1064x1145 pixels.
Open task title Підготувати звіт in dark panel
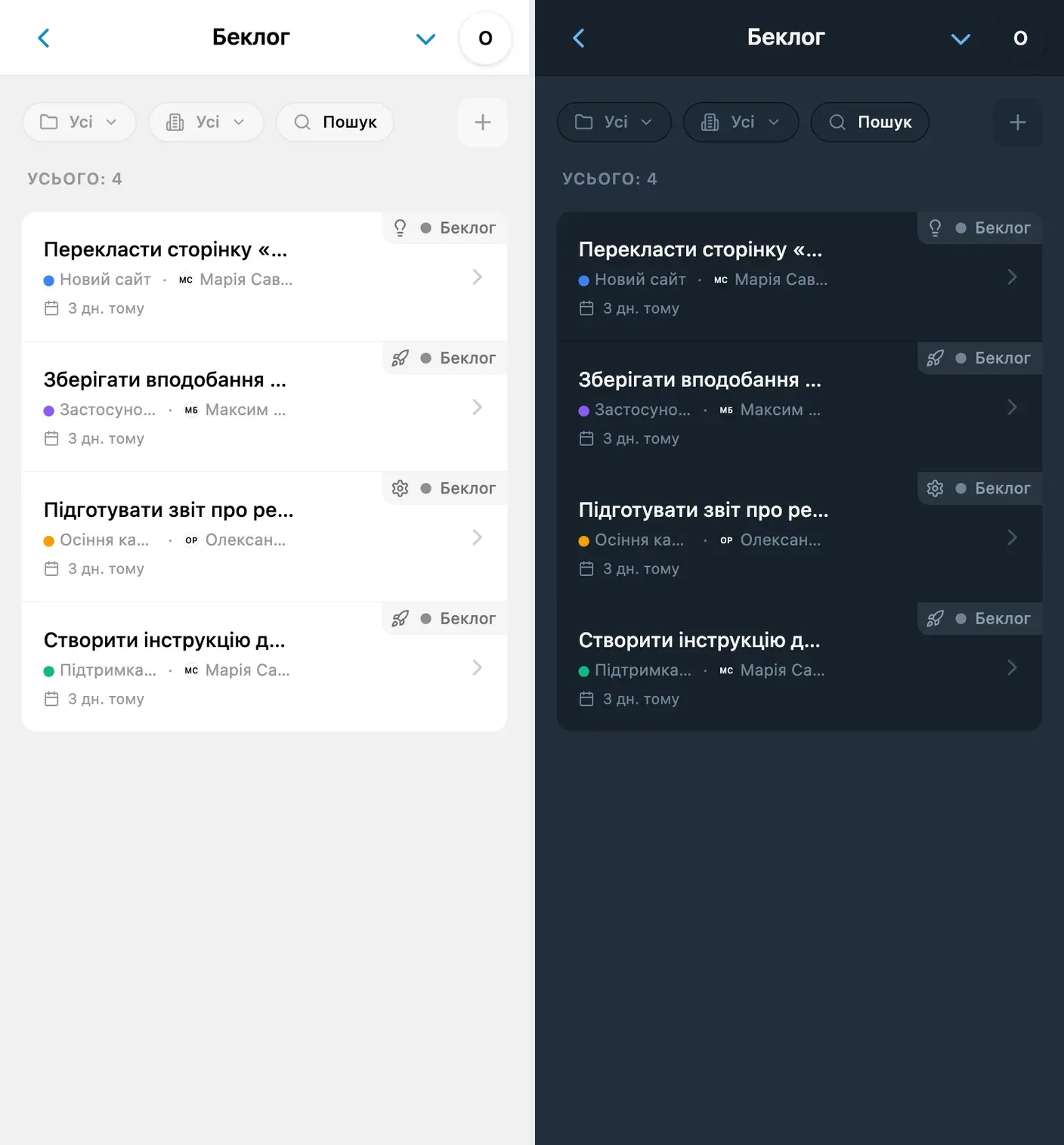pos(704,510)
